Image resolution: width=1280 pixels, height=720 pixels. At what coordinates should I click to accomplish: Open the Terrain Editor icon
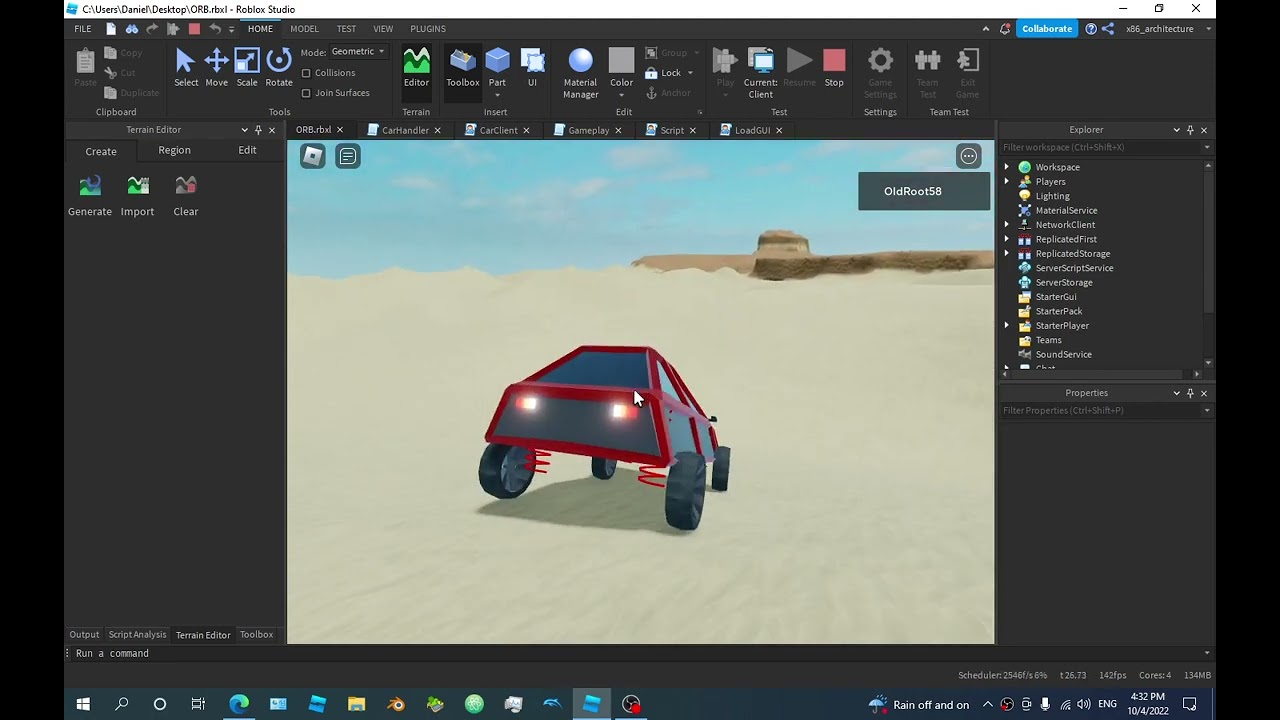click(416, 67)
